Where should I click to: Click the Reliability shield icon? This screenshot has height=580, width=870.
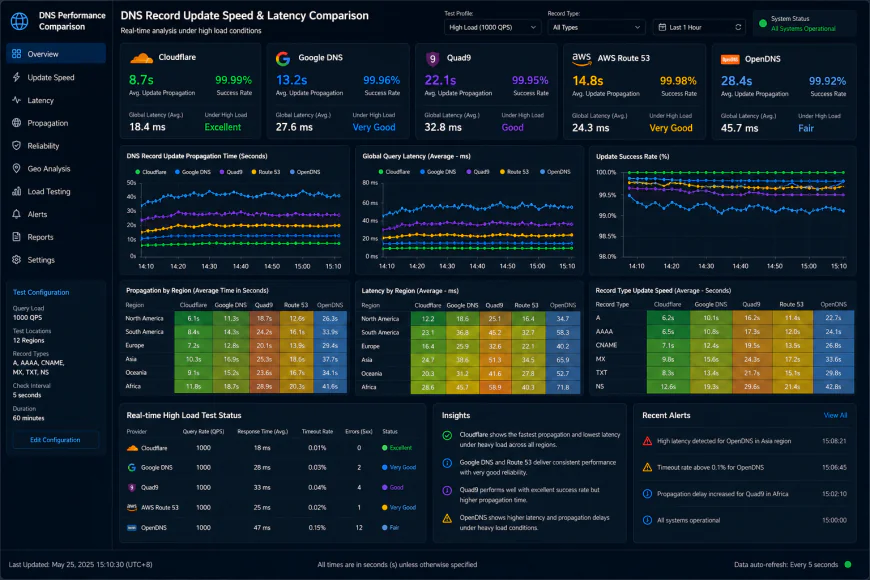coord(17,145)
